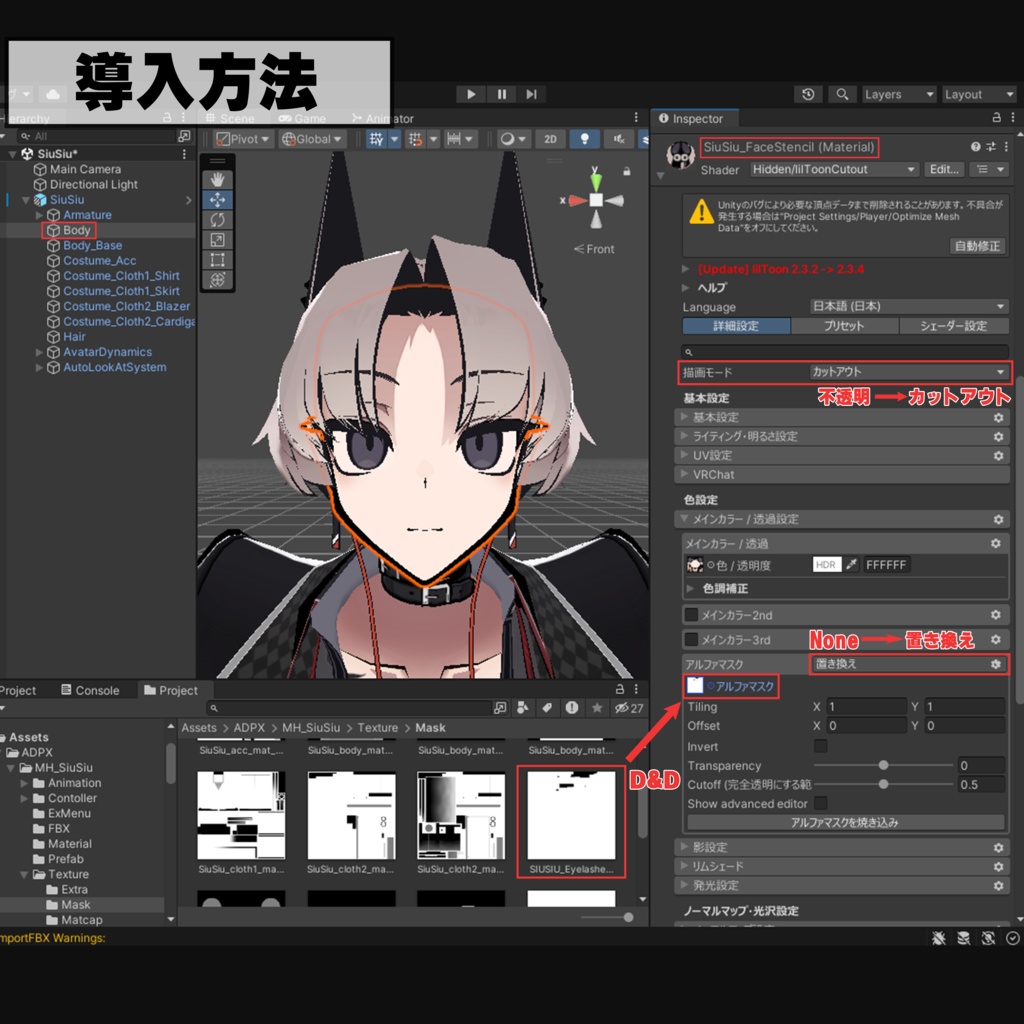Select the Move tool in scene toolbar
This screenshot has width=1024, height=1024.
point(217,200)
